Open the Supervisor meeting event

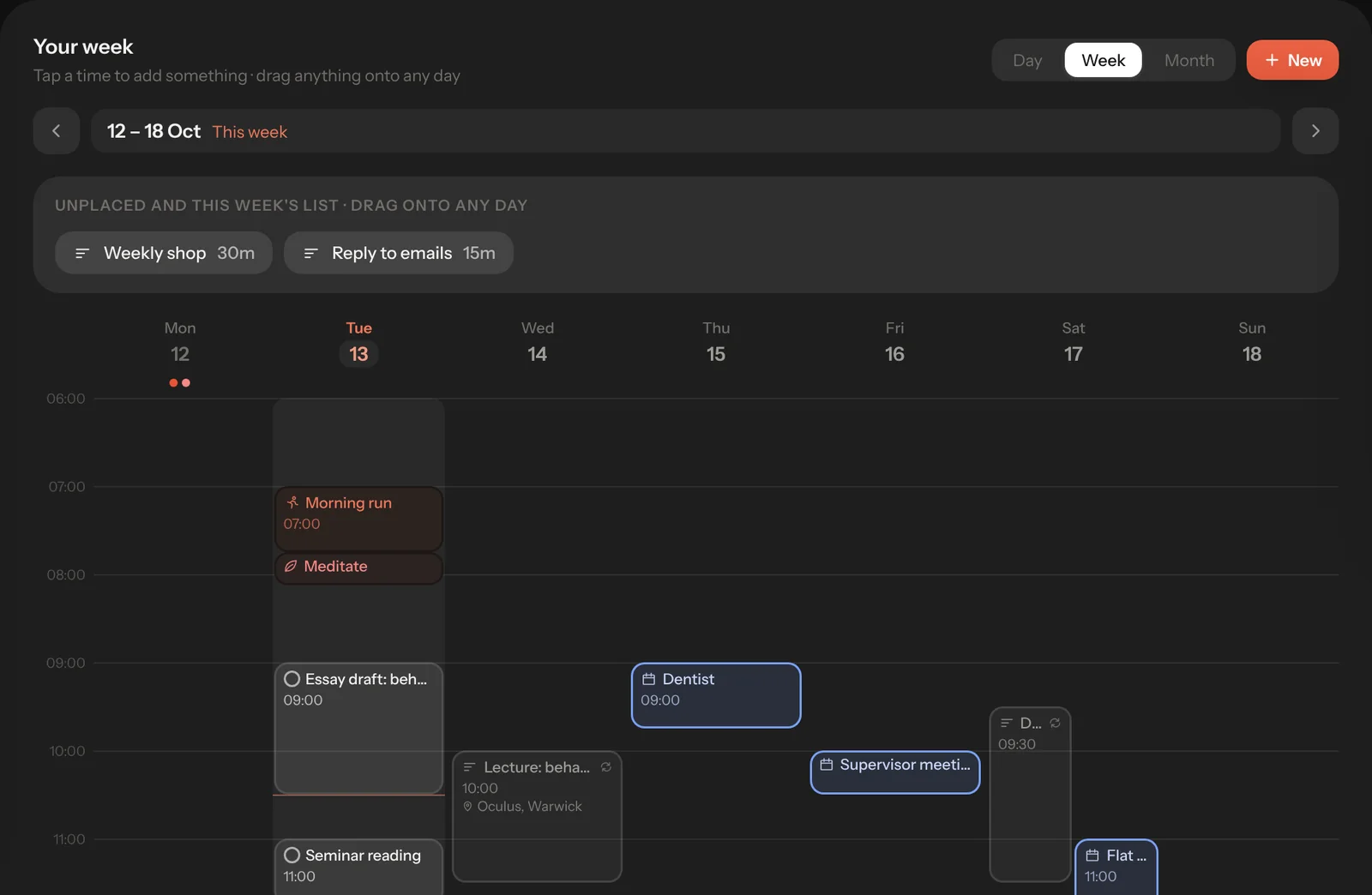tap(895, 772)
